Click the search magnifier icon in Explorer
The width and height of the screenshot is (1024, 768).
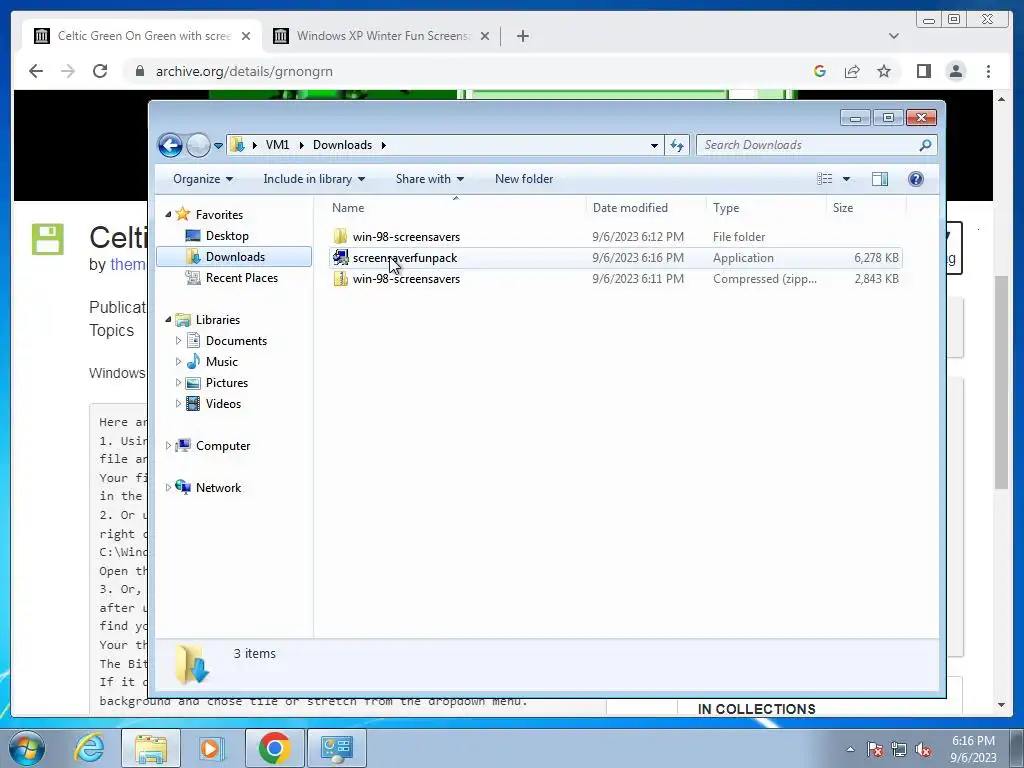pyautogui.click(x=925, y=145)
